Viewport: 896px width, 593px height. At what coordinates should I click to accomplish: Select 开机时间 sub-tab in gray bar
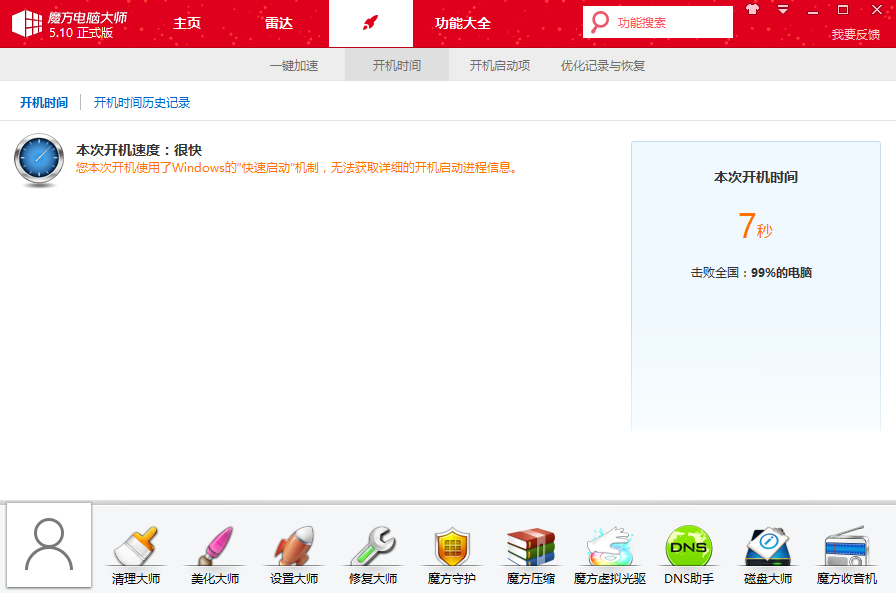[397, 66]
